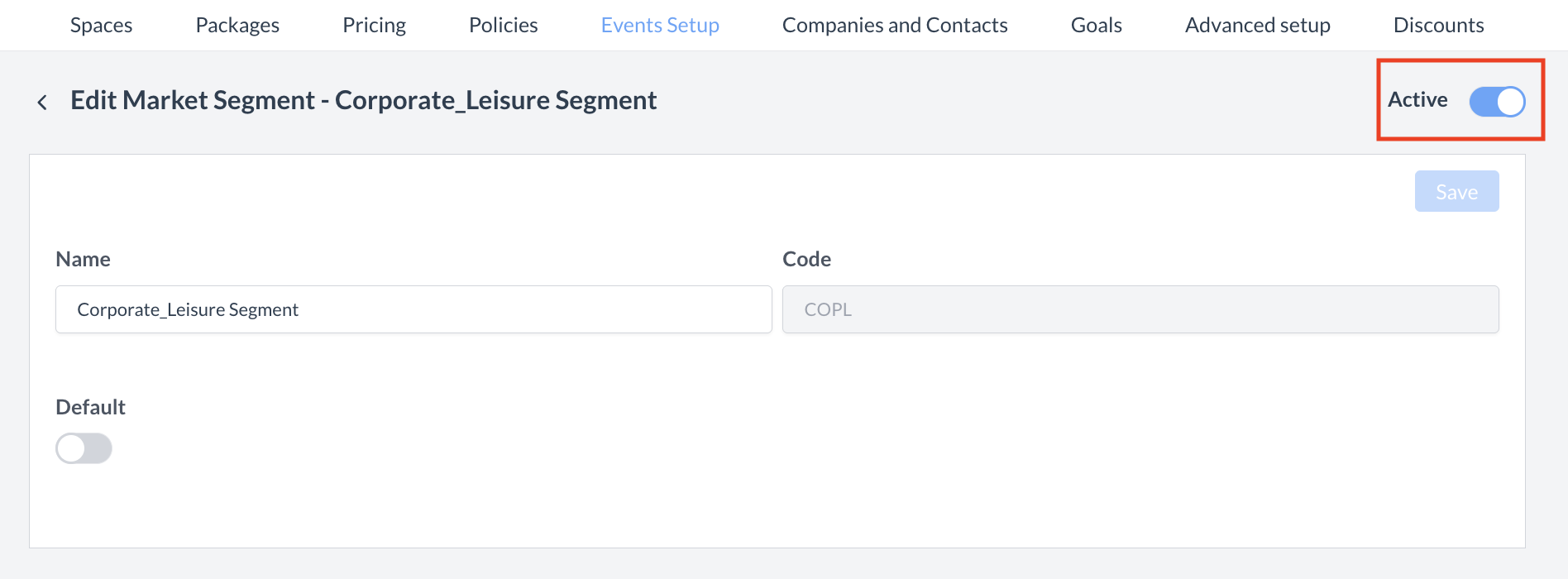Toggle the Active switch off

tap(1497, 100)
